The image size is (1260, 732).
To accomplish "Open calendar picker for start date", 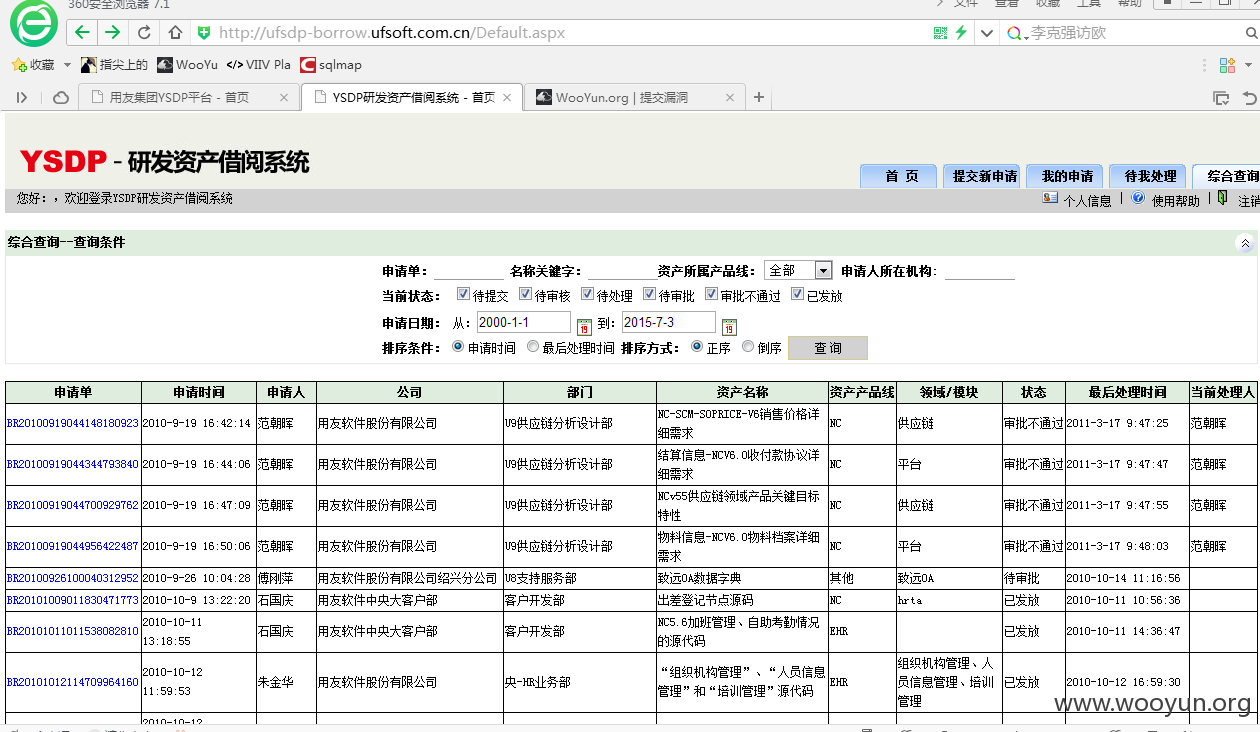I will 584,326.
